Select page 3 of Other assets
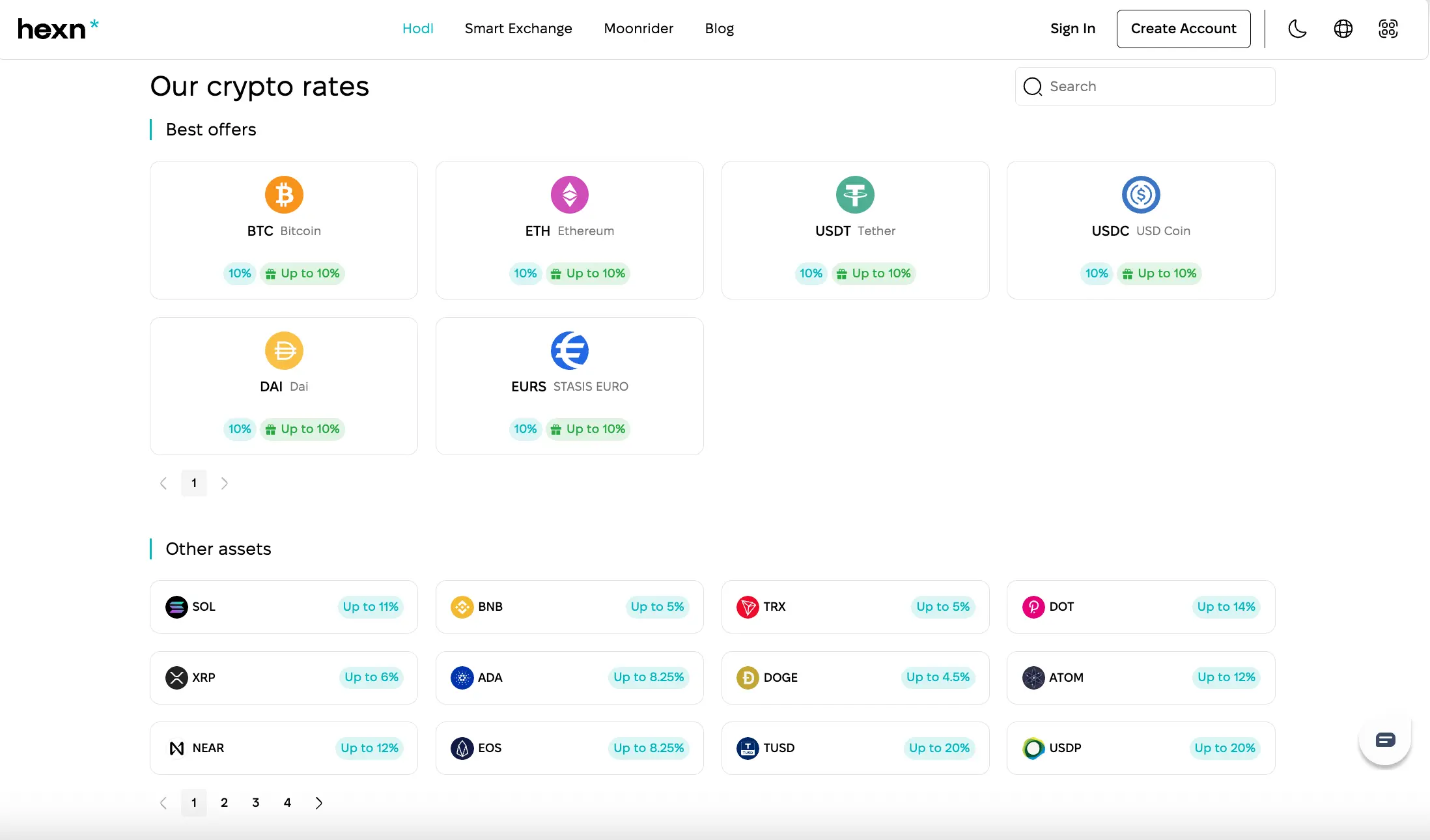Screen dimensions: 1430x840 [256, 803]
